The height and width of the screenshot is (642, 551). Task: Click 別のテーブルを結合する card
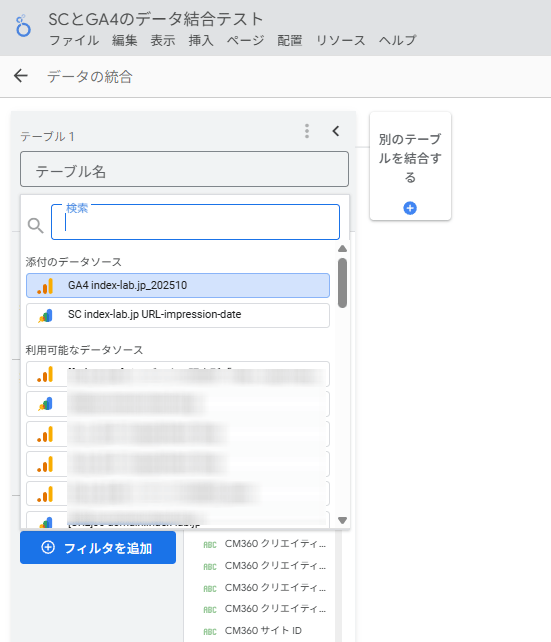pos(410,166)
